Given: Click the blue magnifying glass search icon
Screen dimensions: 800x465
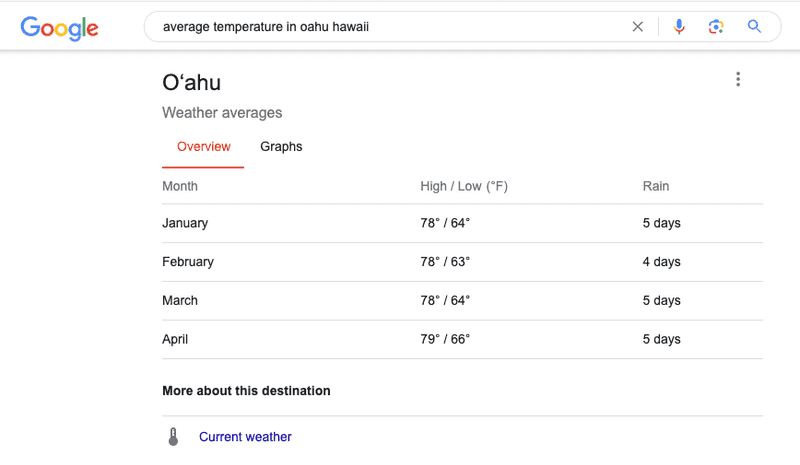Looking at the screenshot, I should point(754,27).
